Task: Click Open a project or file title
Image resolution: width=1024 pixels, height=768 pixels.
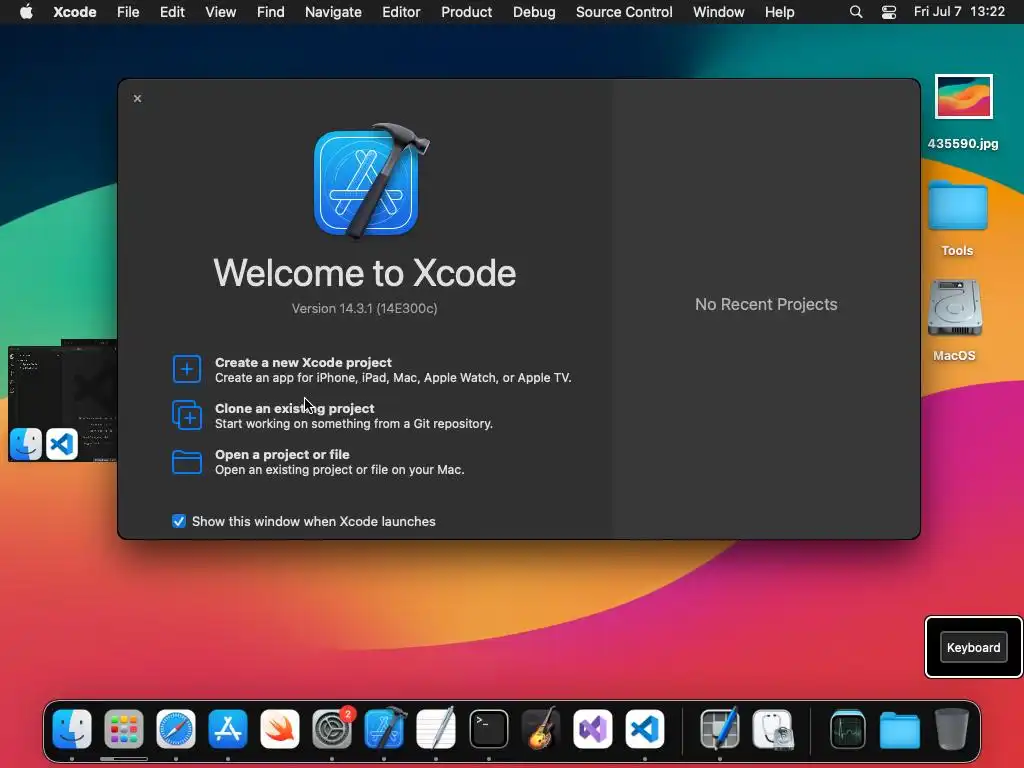Action: [282, 455]
